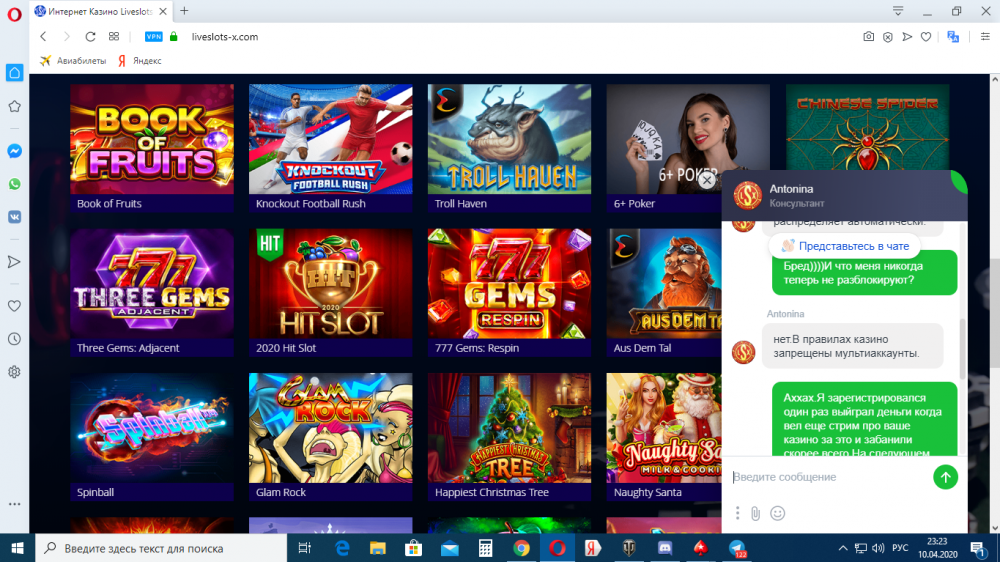Open ad blocker shield icon
This screenshot has width=1000, height=562.
coord(888,37)
